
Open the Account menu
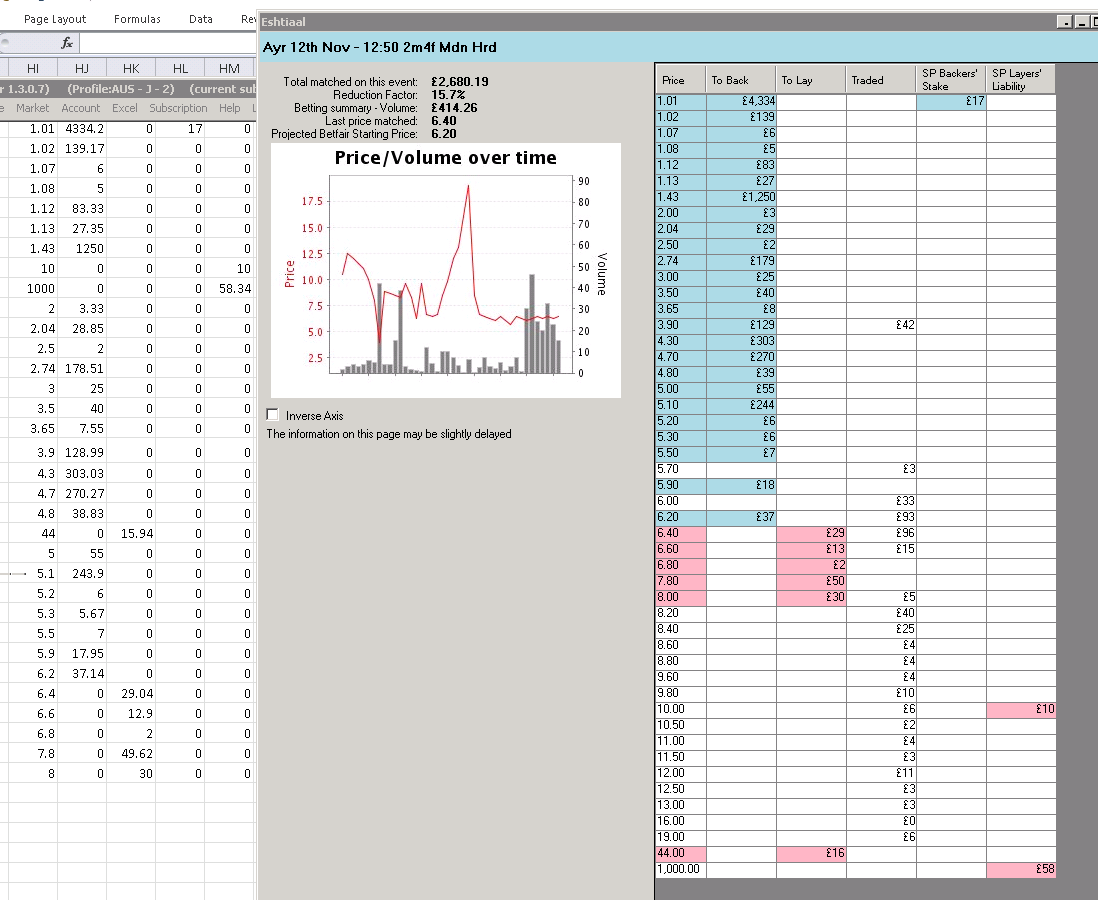pyautogui.click(x=81, y=108)
